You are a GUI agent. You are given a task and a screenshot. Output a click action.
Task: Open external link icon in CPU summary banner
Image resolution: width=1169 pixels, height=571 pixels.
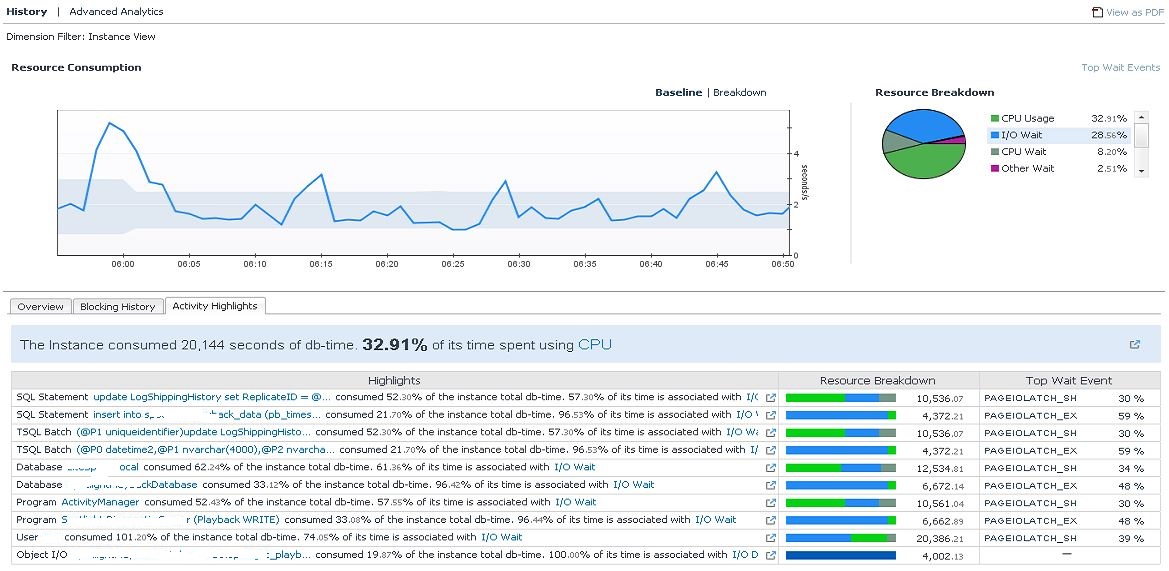tap(1134, 345)
